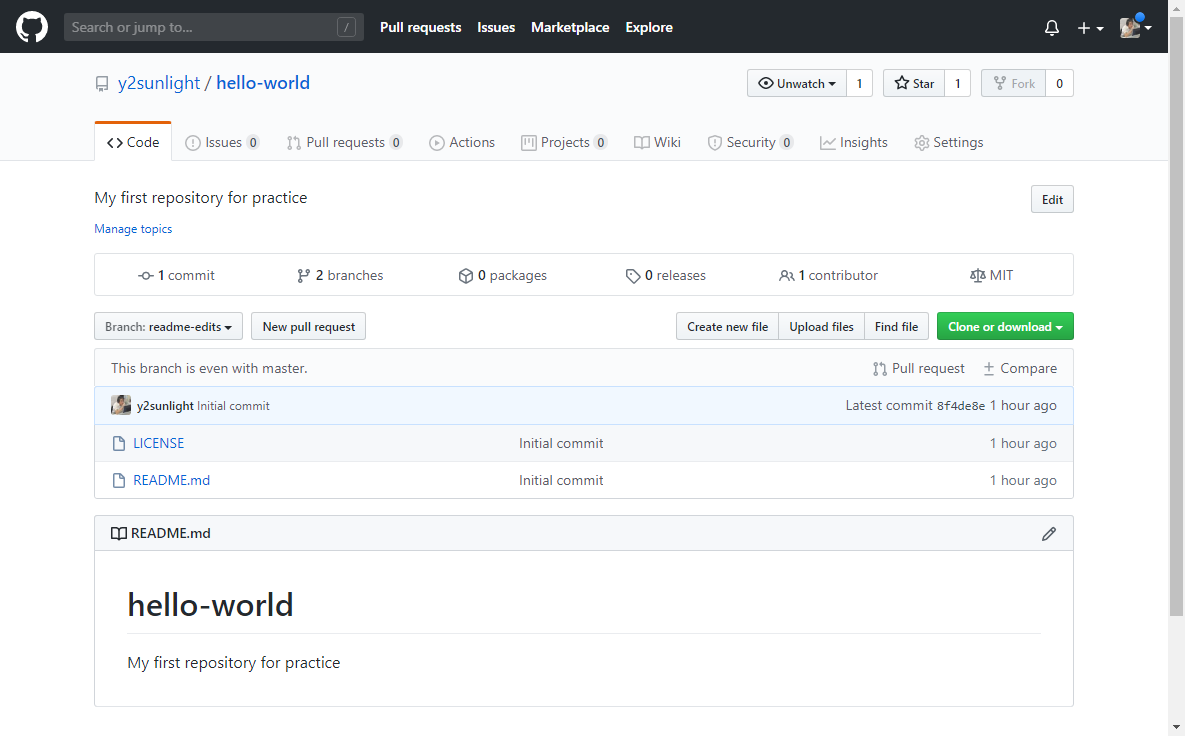This screenshot has height=736, width=1185.
Task: Open the notifications bell
Action: pyautogui.click(x=1051, y=28)
